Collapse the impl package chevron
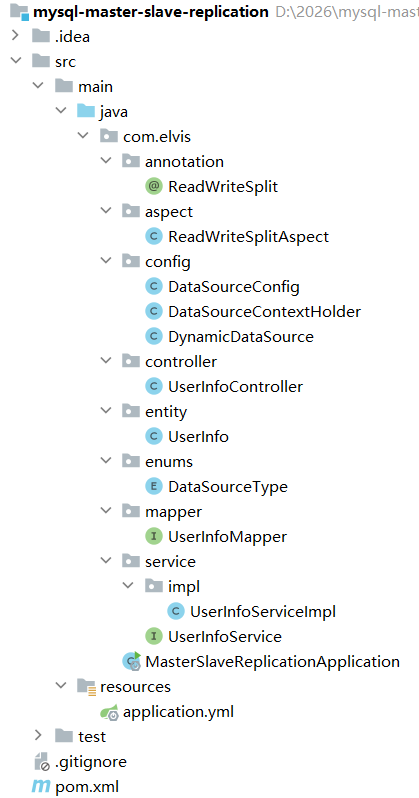The width and height of the screenshot is (419, 798). pos(129,586)
